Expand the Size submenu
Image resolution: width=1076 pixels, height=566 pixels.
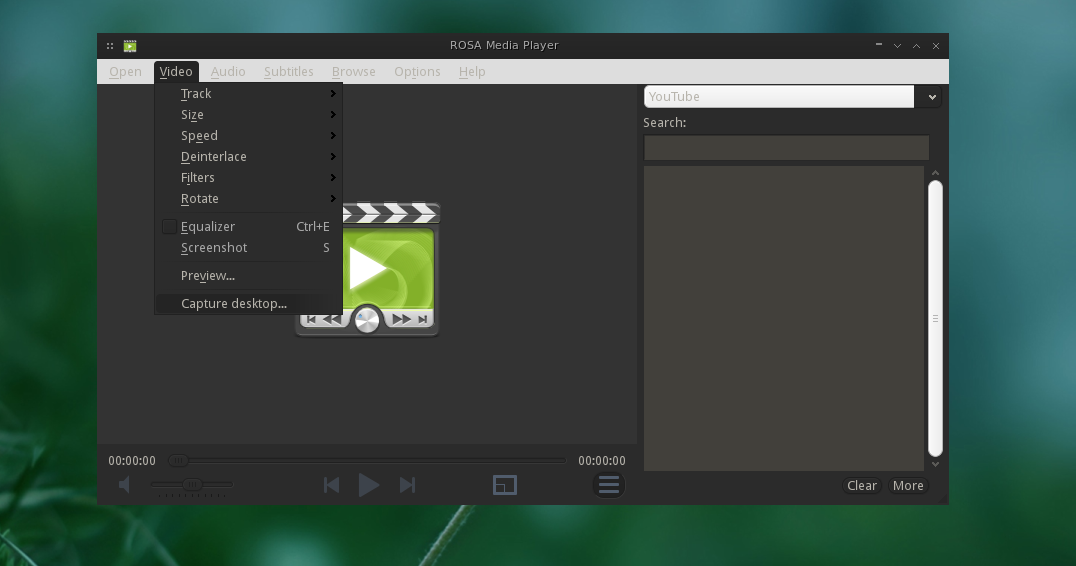248,115
